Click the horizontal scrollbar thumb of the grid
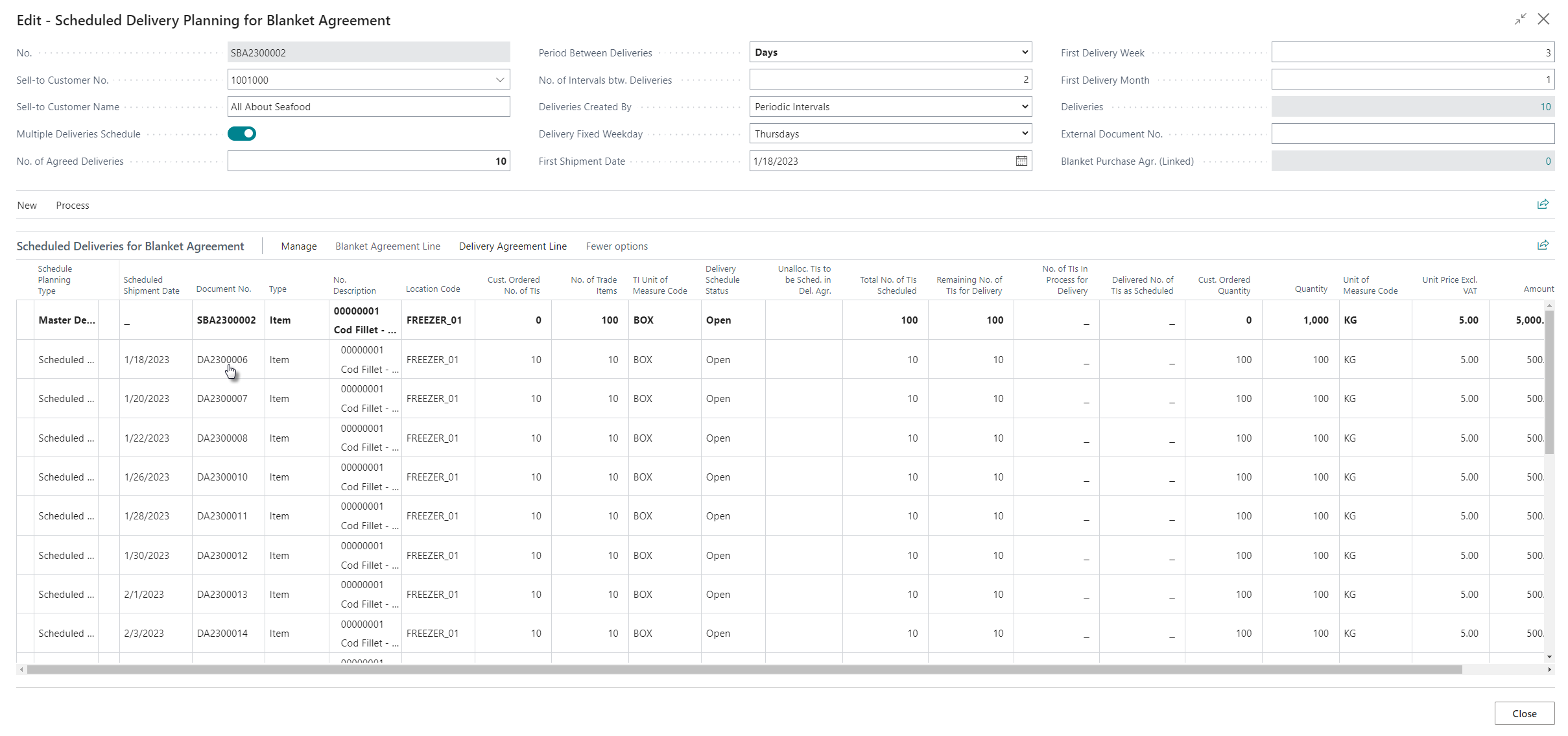This screenshot has width=1568, height=736. [744, 669]
